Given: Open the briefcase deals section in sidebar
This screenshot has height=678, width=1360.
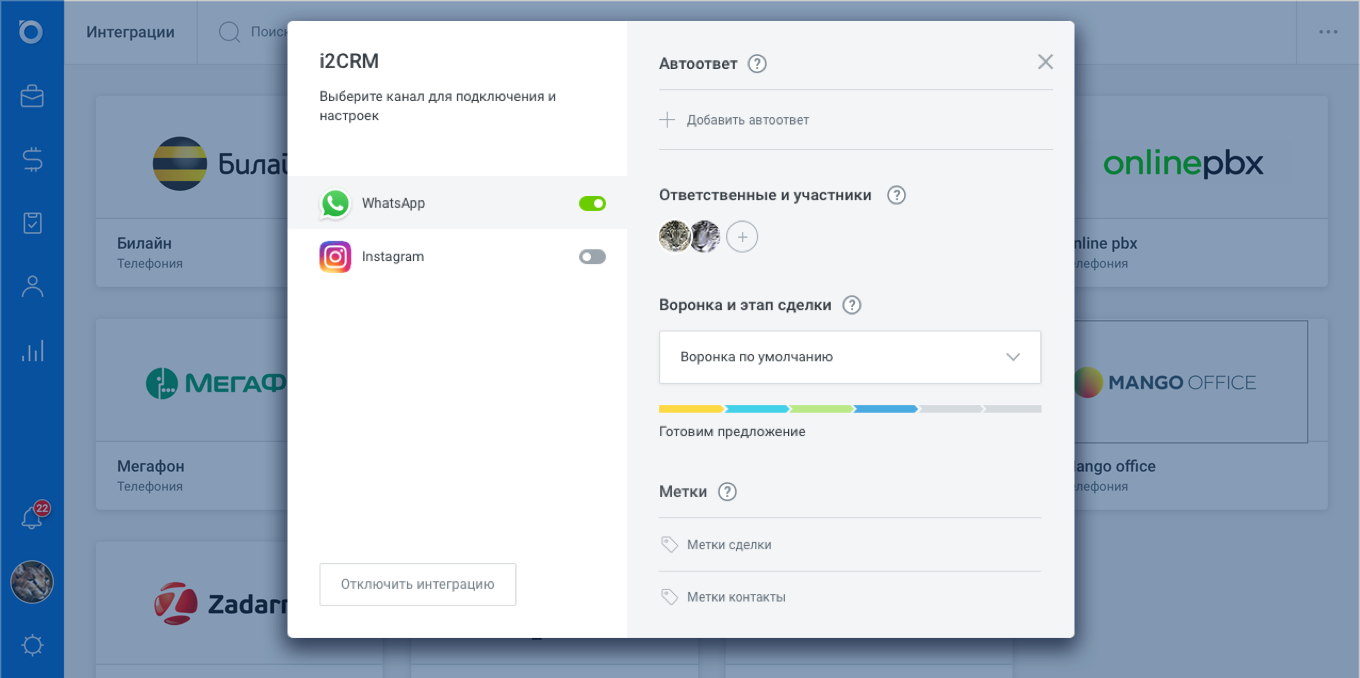Looking at the screenshot, I should pos(32,96).
